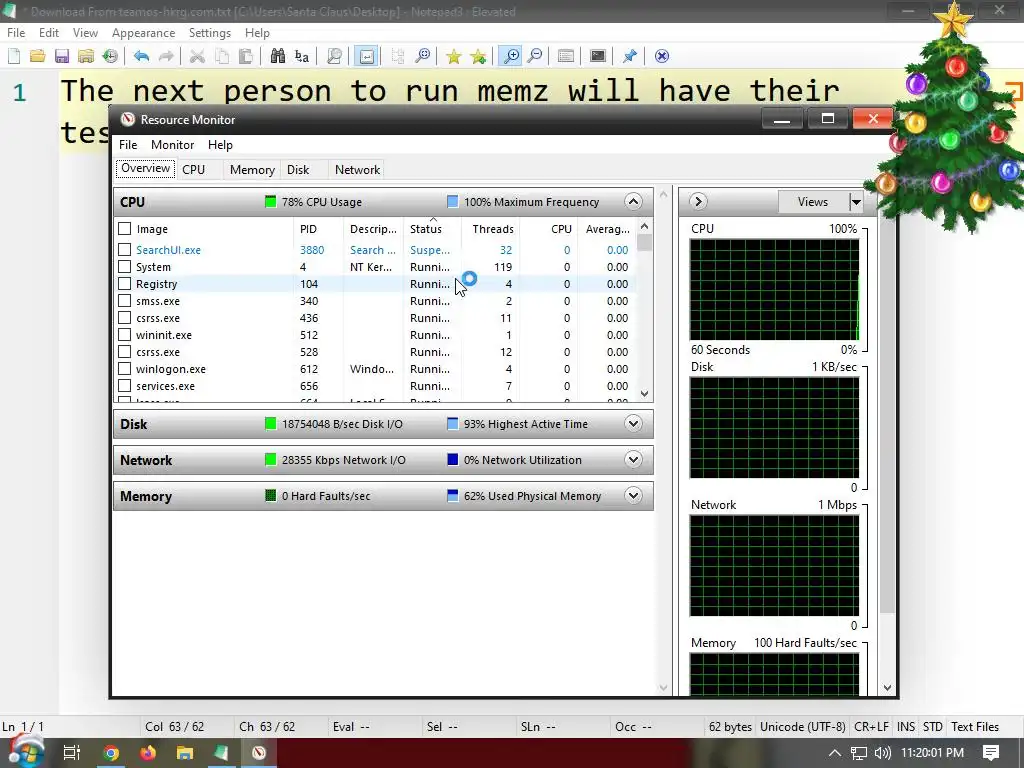
Task: Switch to the Disk tab
Action: (298, 170)
